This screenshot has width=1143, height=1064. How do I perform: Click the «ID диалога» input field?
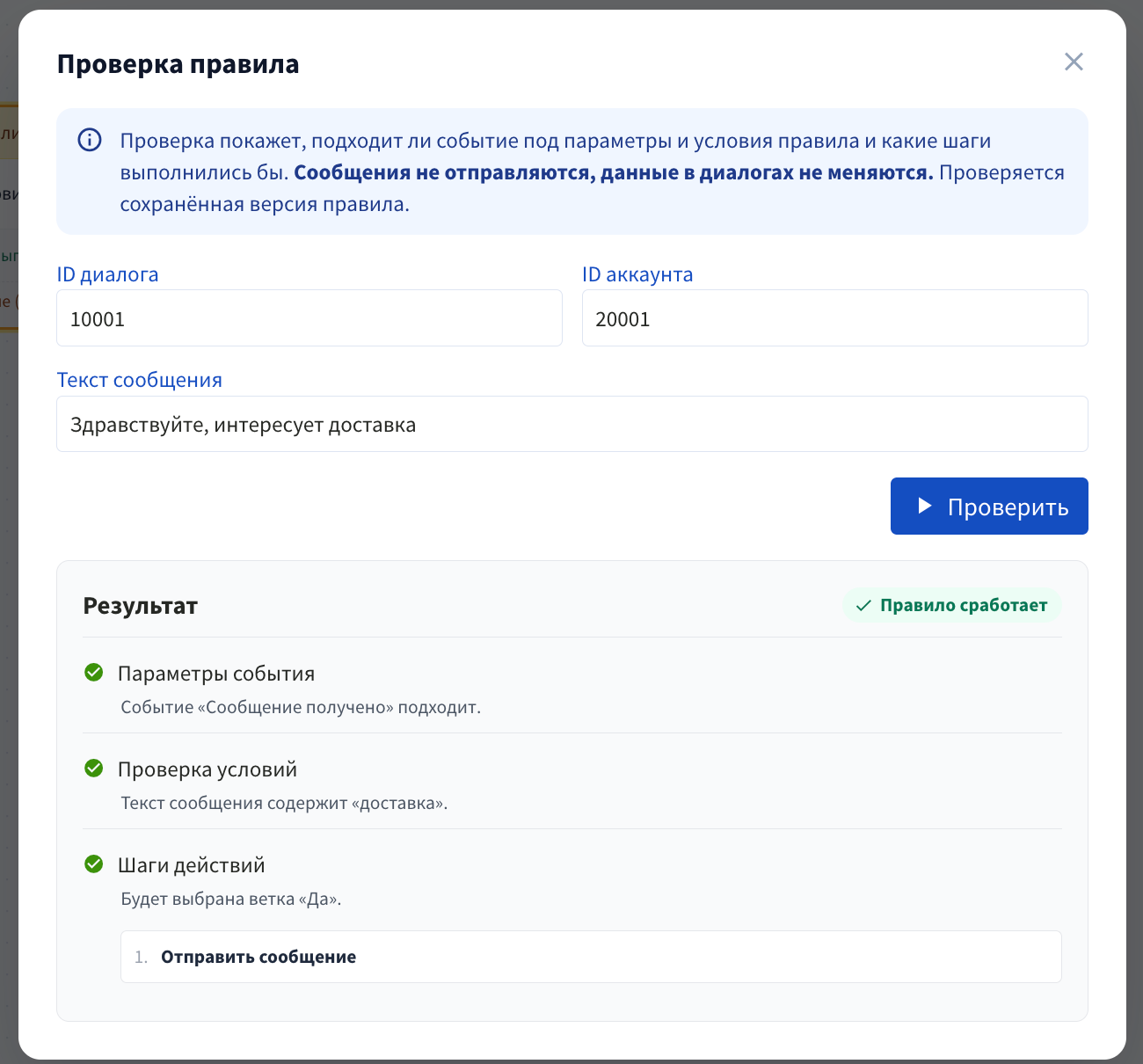click(309, 318)
